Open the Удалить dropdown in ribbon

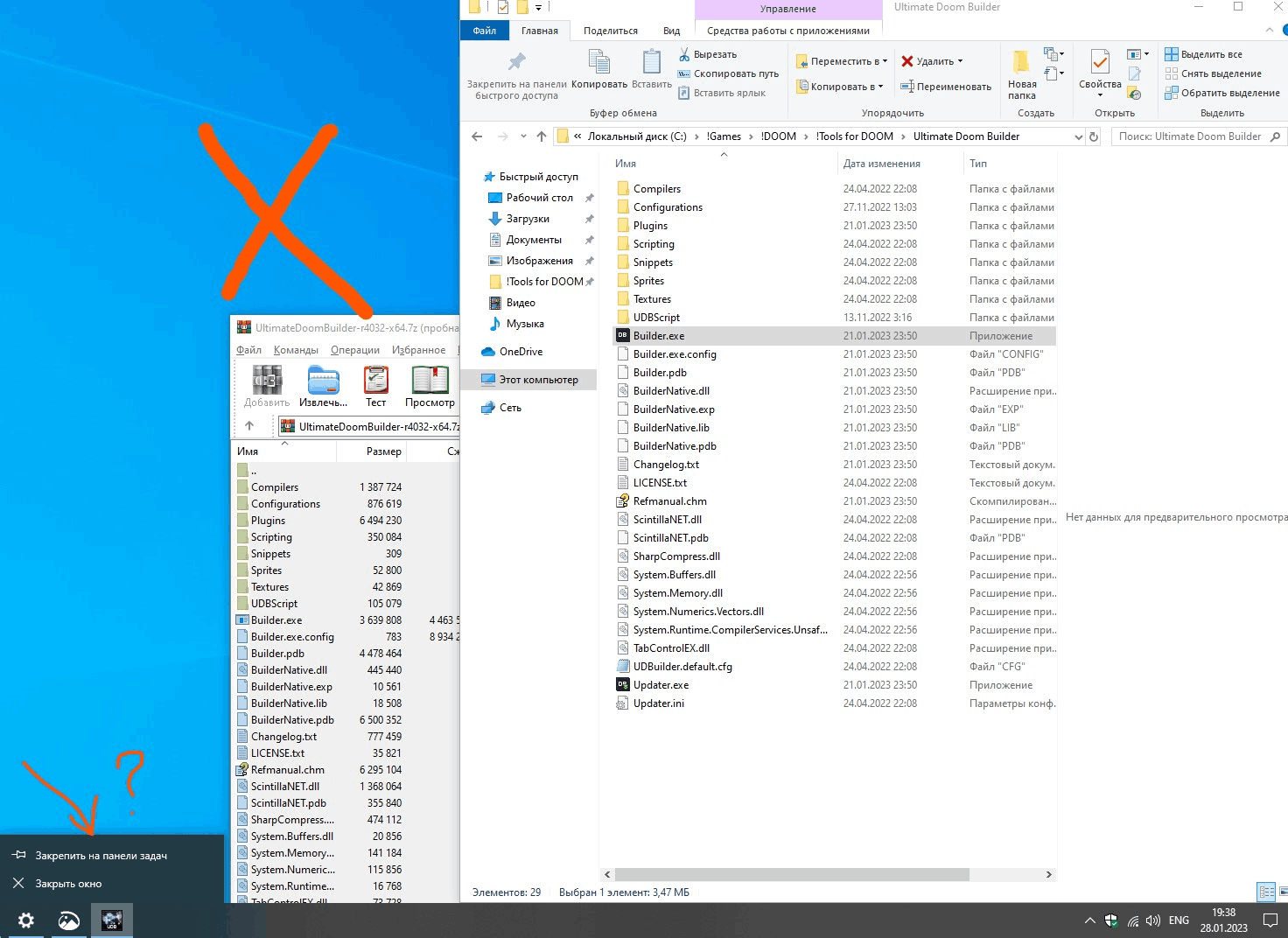[x=932, y=61]
